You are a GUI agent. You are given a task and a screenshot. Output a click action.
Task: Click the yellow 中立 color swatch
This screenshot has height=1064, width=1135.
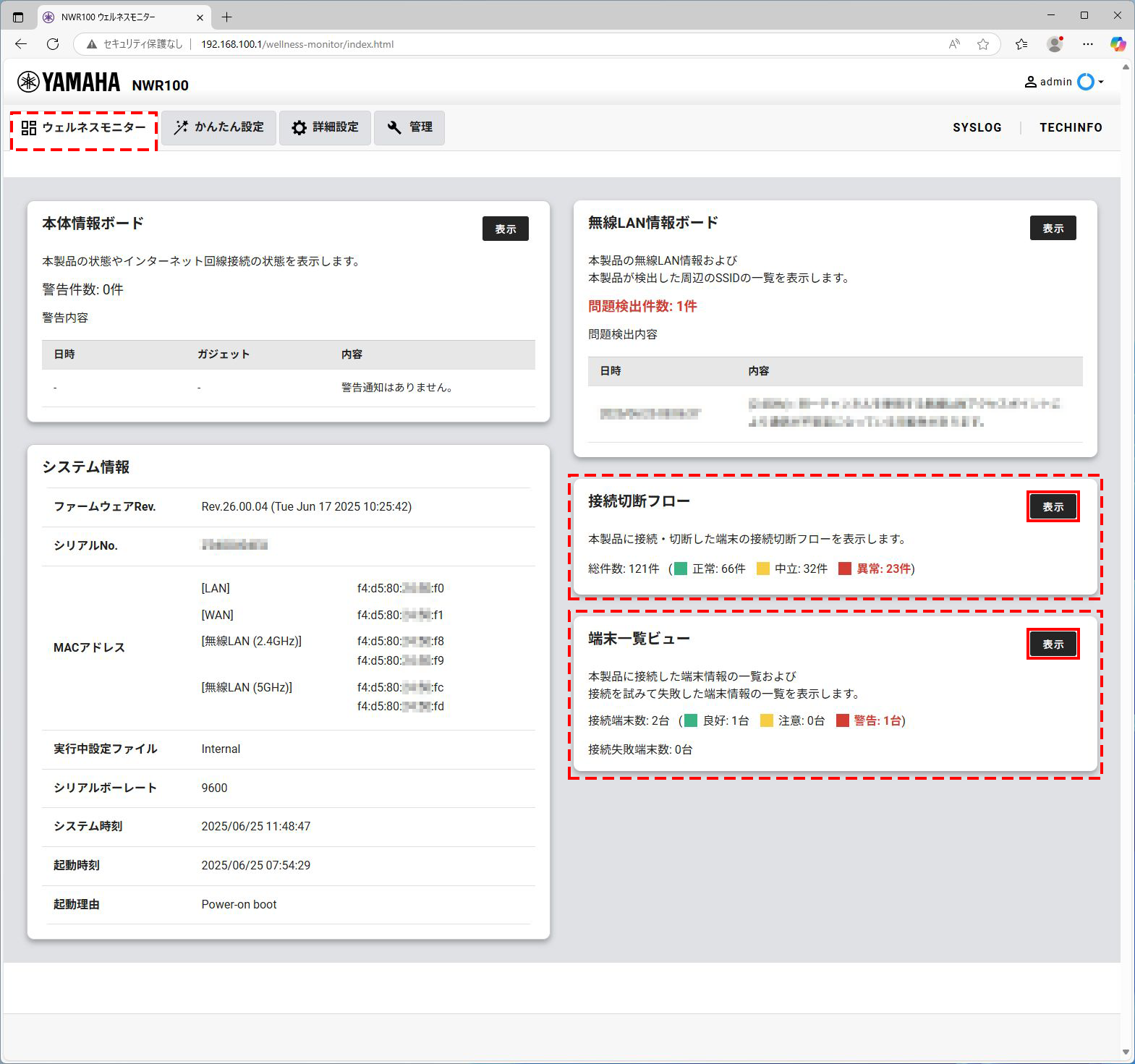(762, 569)
